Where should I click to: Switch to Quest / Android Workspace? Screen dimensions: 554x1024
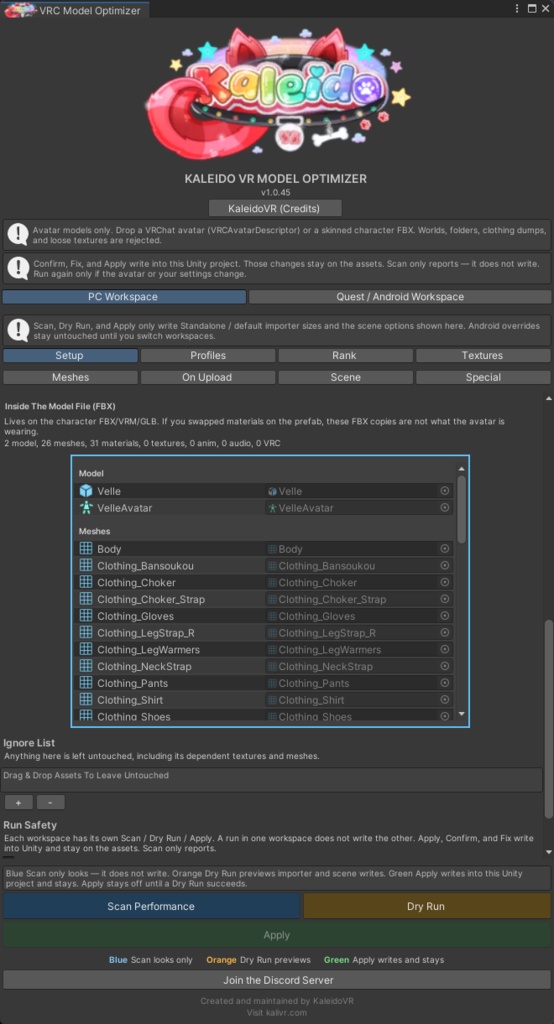(400, 296)
